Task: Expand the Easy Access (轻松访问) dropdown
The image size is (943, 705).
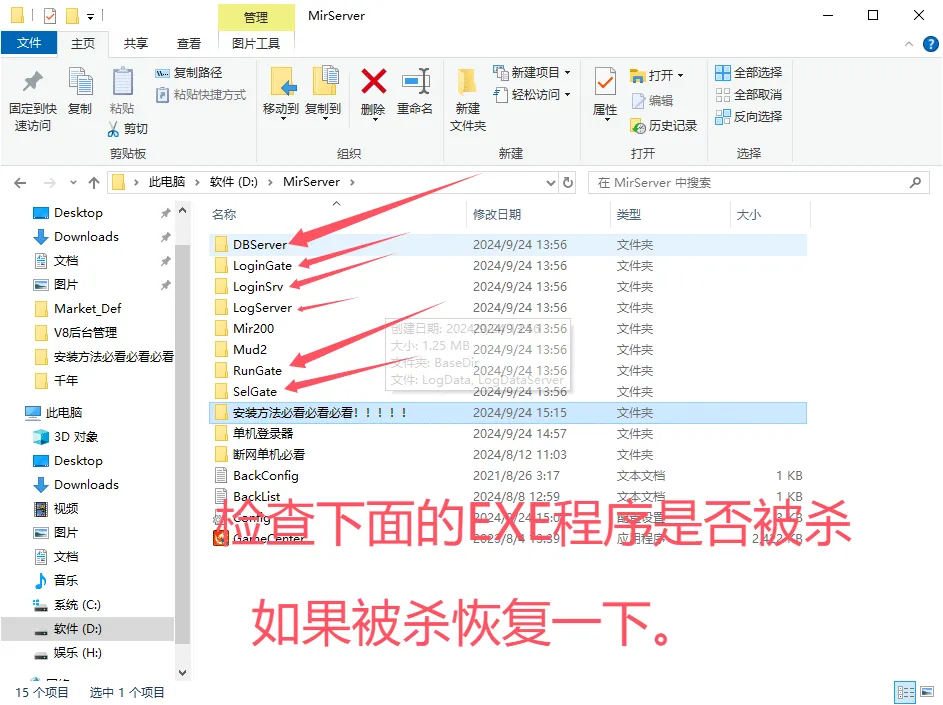Action: pos(567,94)
